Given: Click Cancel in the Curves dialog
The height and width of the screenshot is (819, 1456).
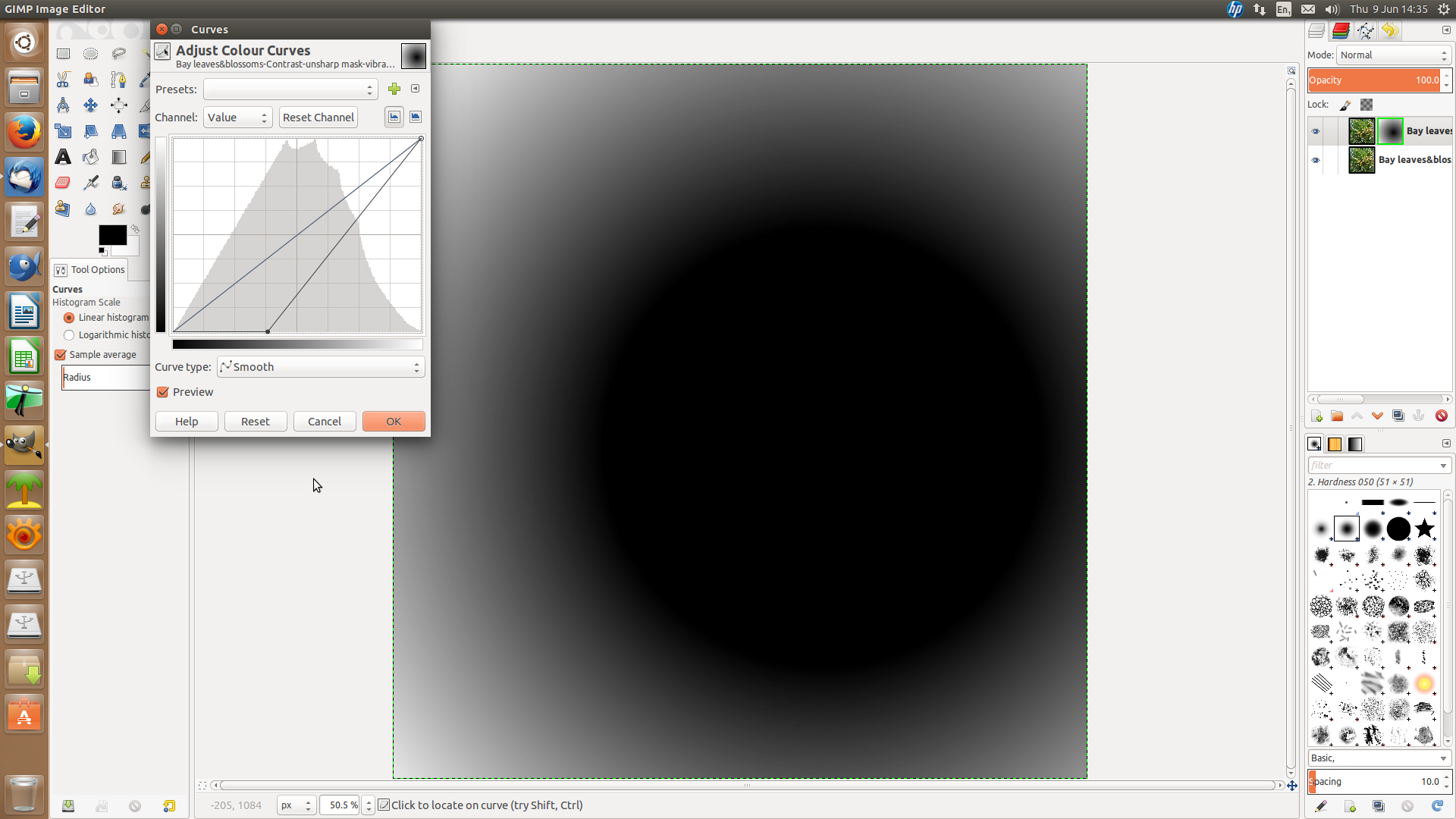Looking at the screenshot, I should [x=325, y=422].
